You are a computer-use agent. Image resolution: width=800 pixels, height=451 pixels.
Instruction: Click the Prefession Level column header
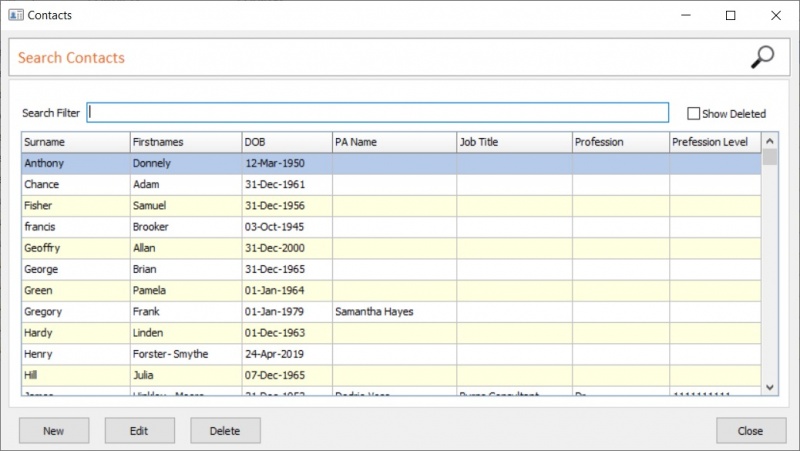[715, 142]
